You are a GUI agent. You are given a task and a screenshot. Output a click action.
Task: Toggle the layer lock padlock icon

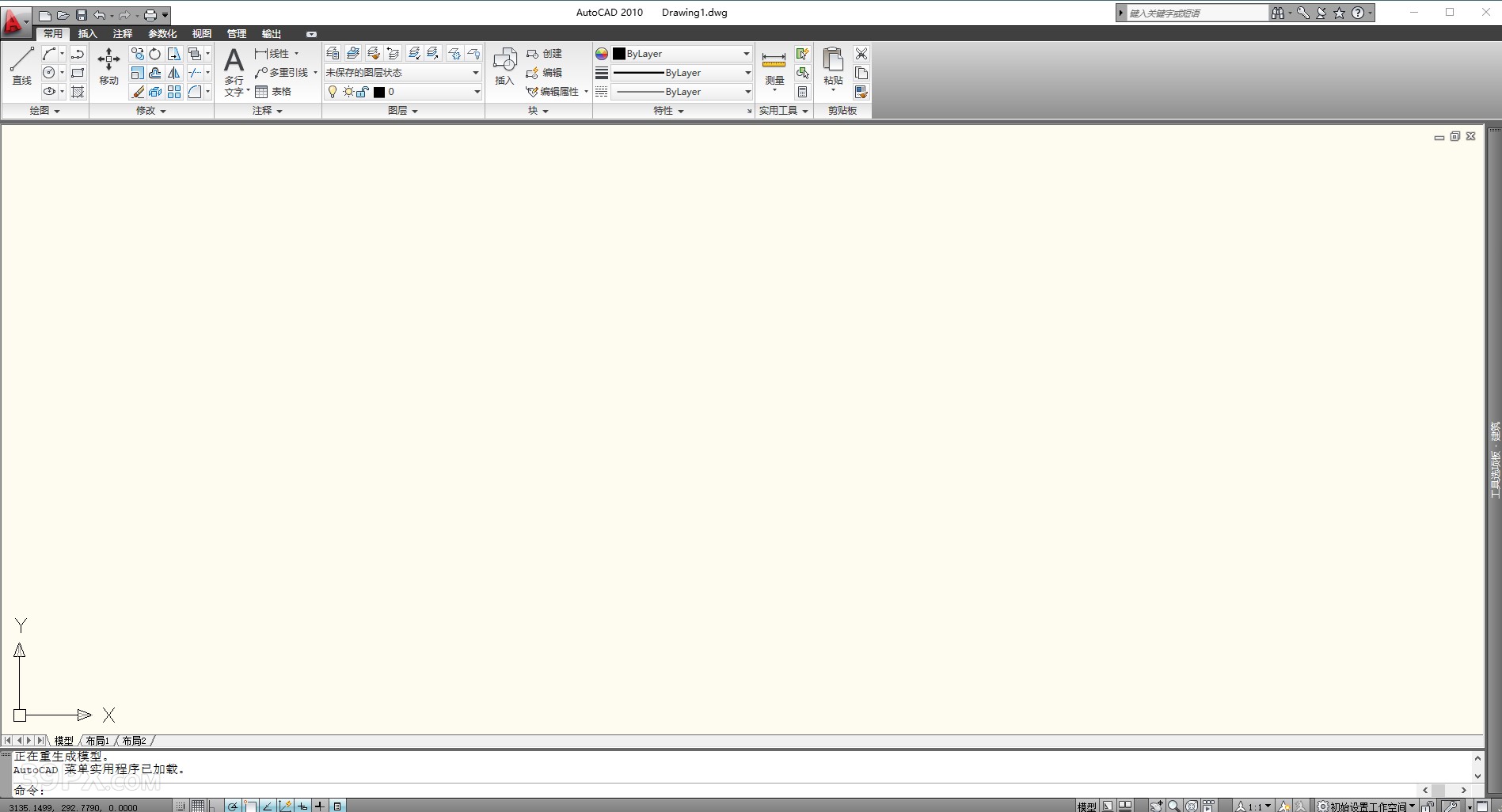(x=363, y=92)
